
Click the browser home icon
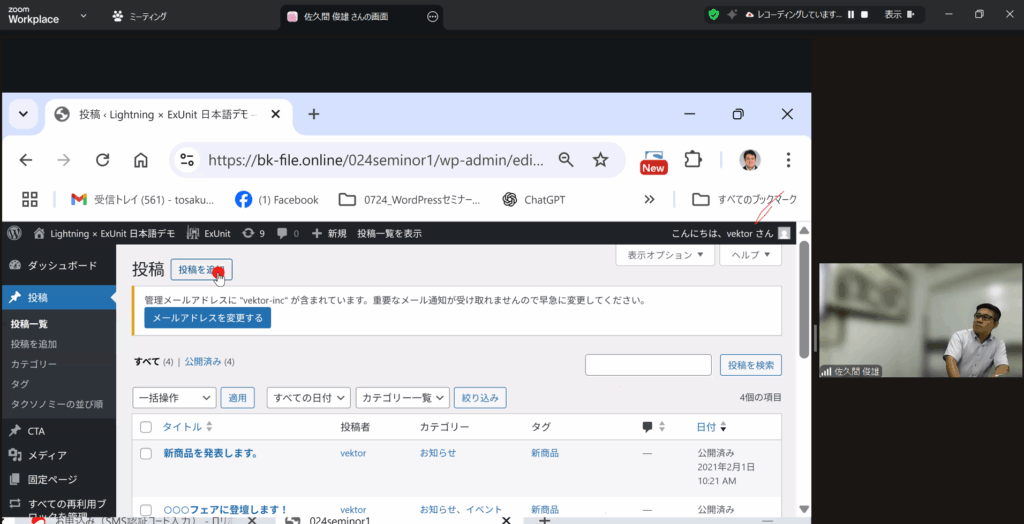click(141, 160)
